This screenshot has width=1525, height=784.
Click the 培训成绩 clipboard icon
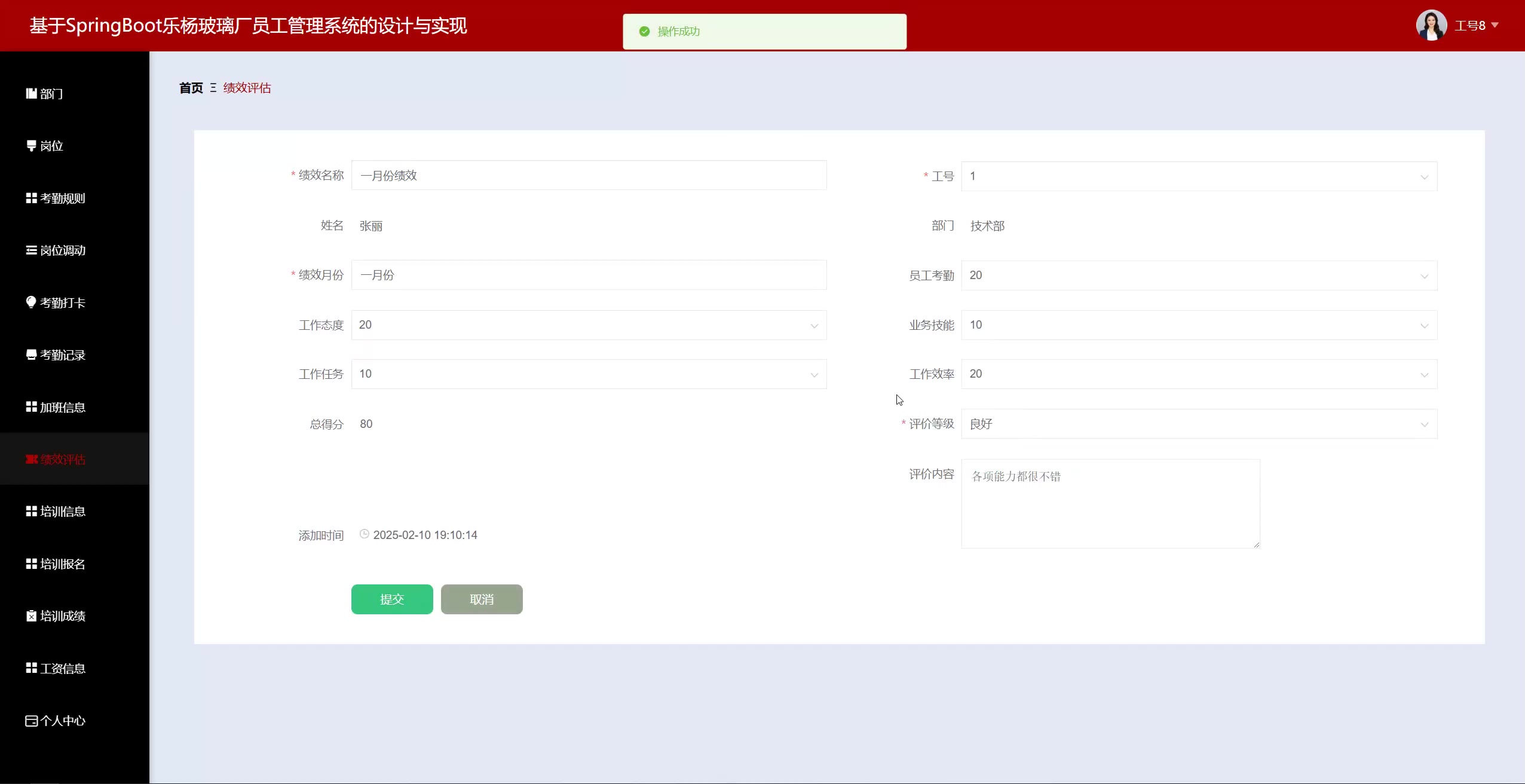(31, 616)
